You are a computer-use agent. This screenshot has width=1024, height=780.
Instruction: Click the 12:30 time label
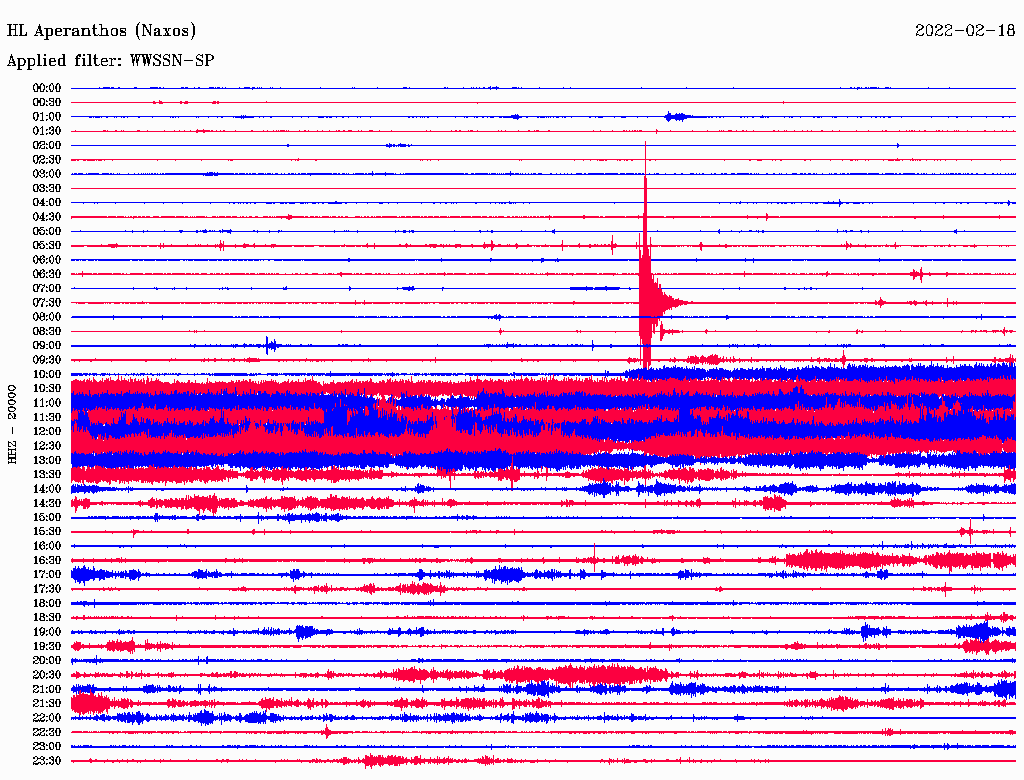pos(47,446)
